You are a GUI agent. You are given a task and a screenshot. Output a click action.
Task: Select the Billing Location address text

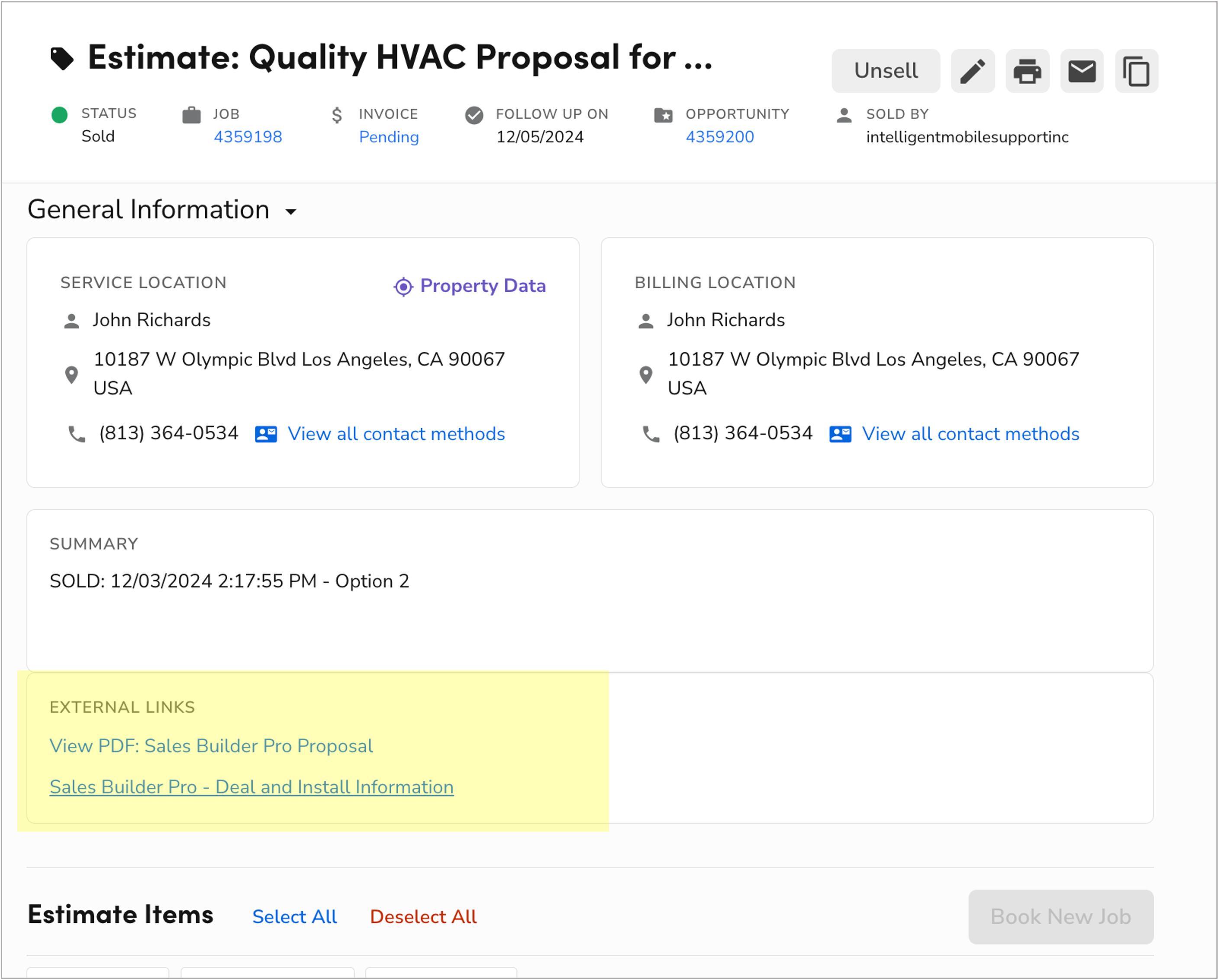click(873, 374)
